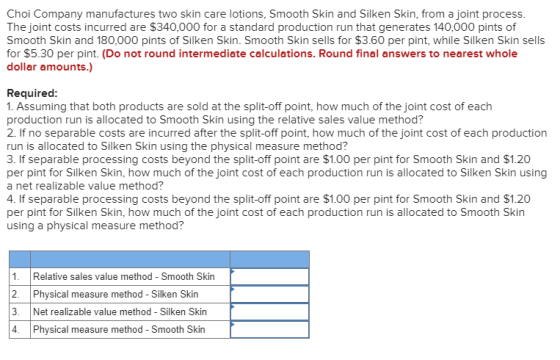Click the blue triangle marker in row 1 answer cell
The image size is (560, 360).
click(x=232, y=271)
